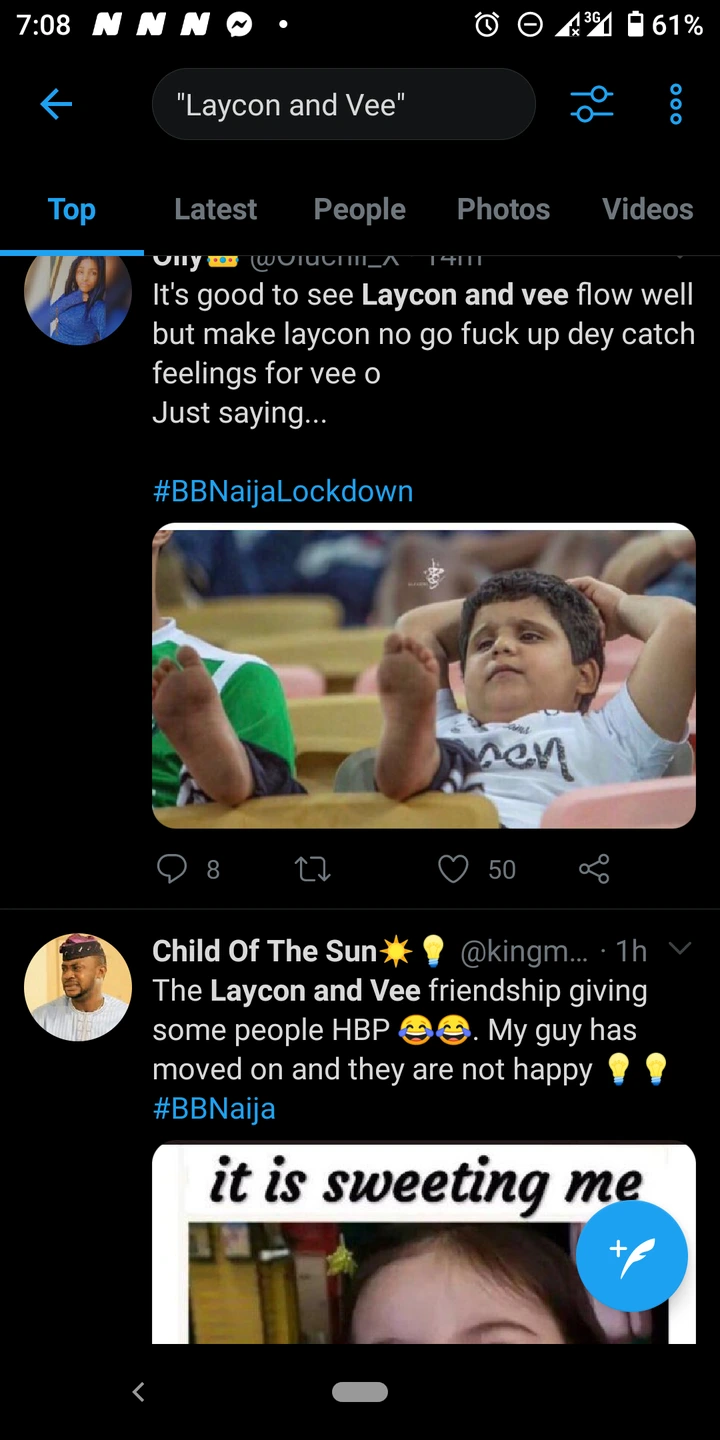View the boy relaxing meme image
The width and height of the screenshot is (720, 1440).
coord(424,676)
